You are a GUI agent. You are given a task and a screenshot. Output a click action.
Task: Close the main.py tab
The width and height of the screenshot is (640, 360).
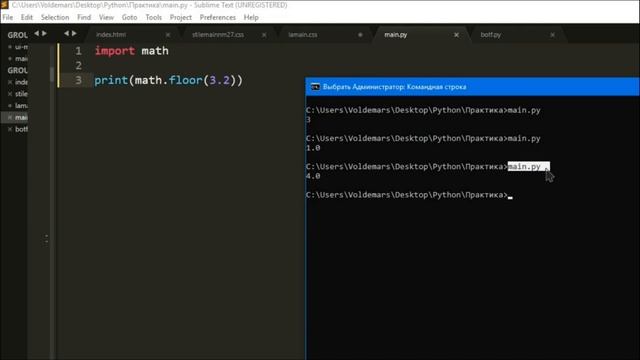(x=456, y=35)
